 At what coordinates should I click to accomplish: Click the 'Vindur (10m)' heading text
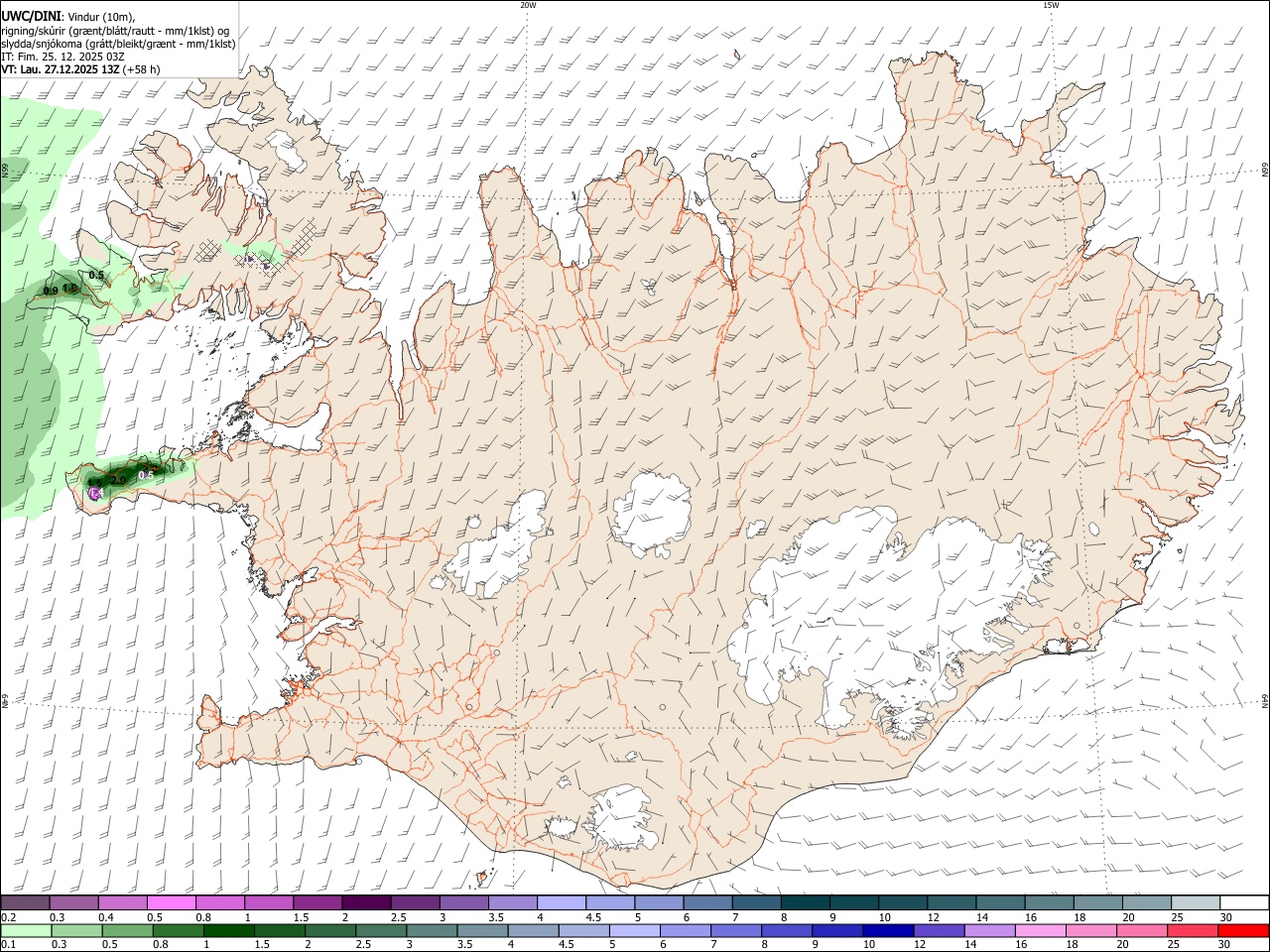pos(100,18)
